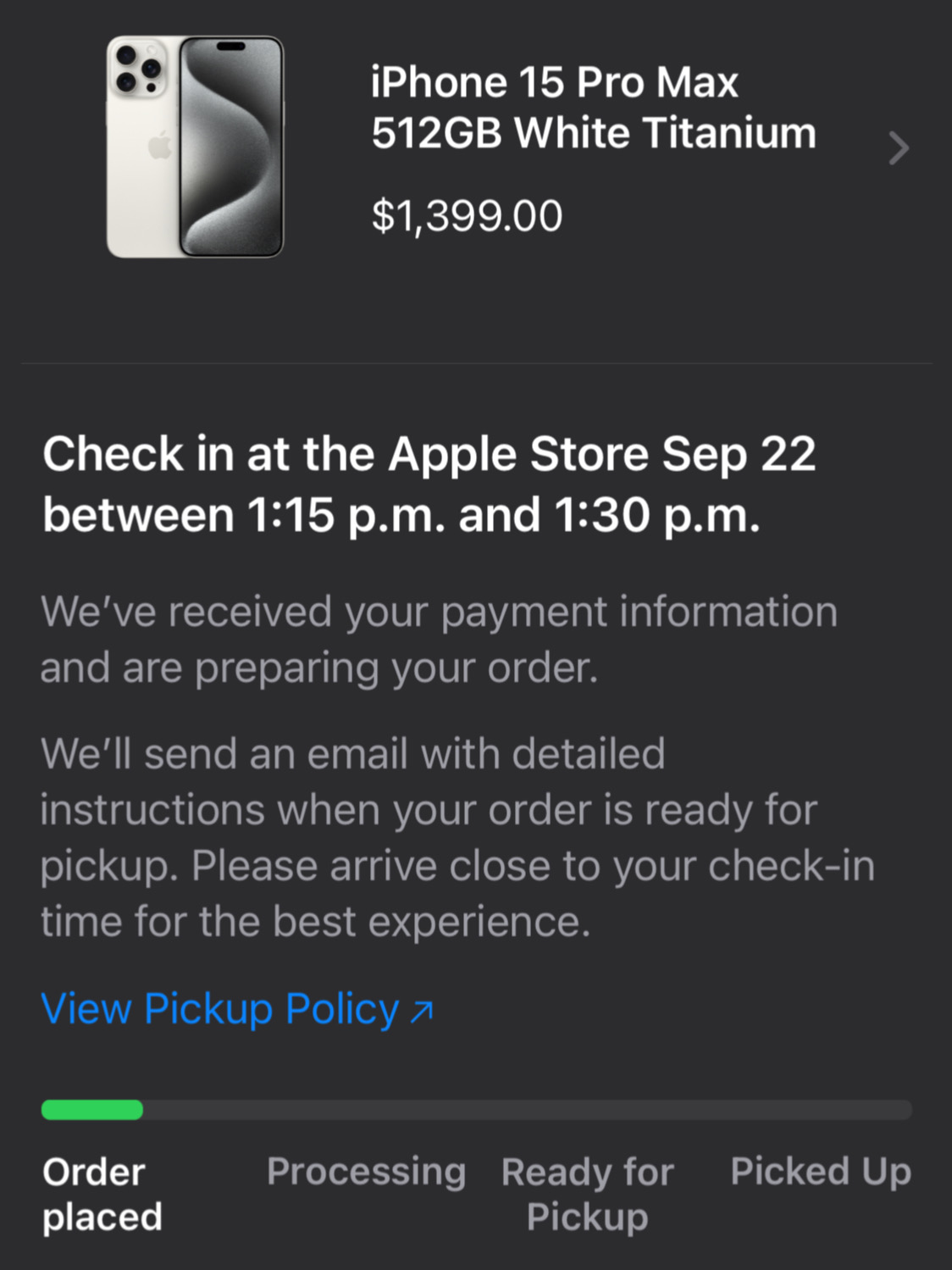Screen dimensions: 952x1270
Task: Click the external arrow icon beside Pickup Policy
Action: [422, 1011]
